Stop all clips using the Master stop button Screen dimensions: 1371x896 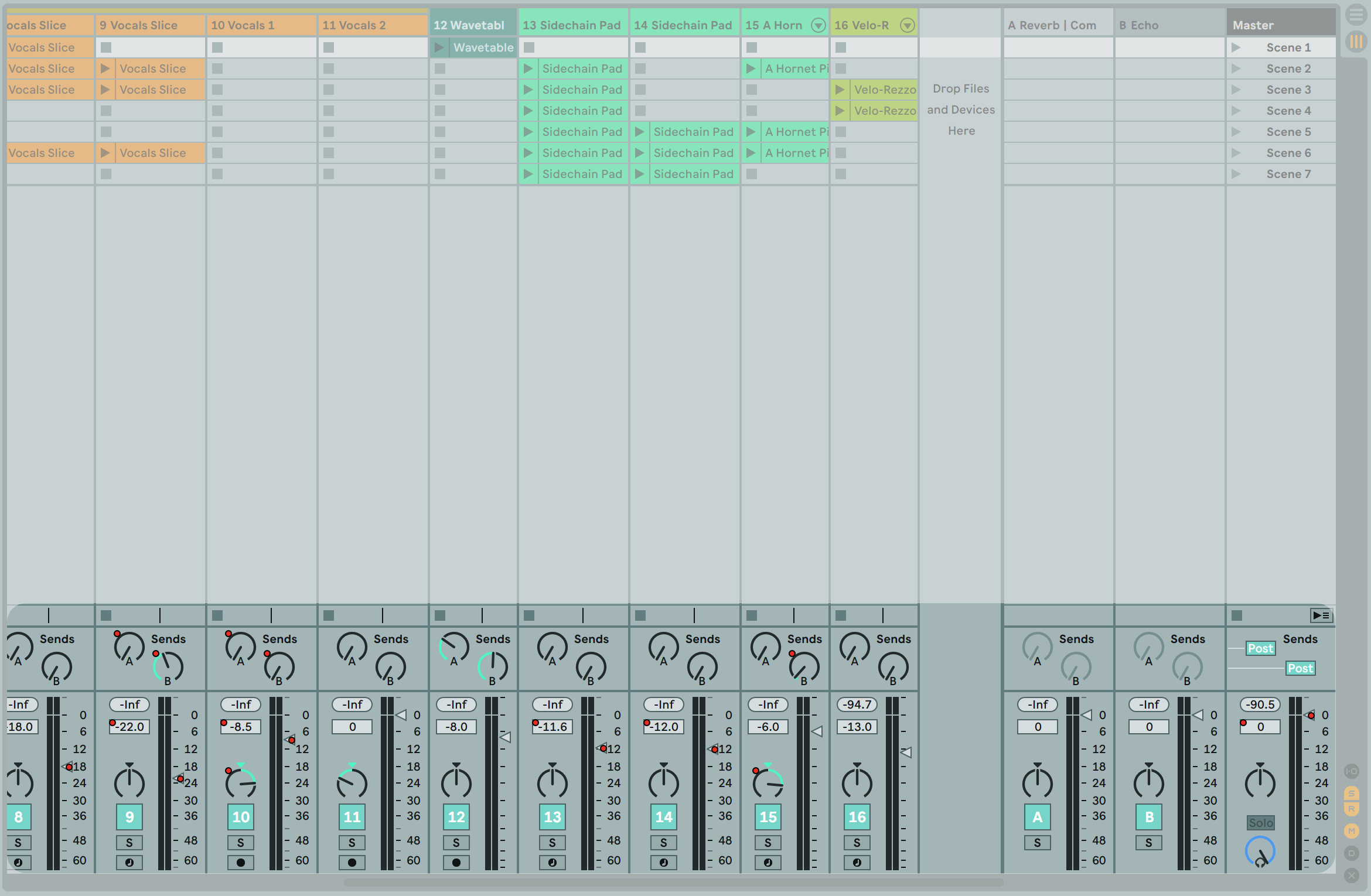1237,615
